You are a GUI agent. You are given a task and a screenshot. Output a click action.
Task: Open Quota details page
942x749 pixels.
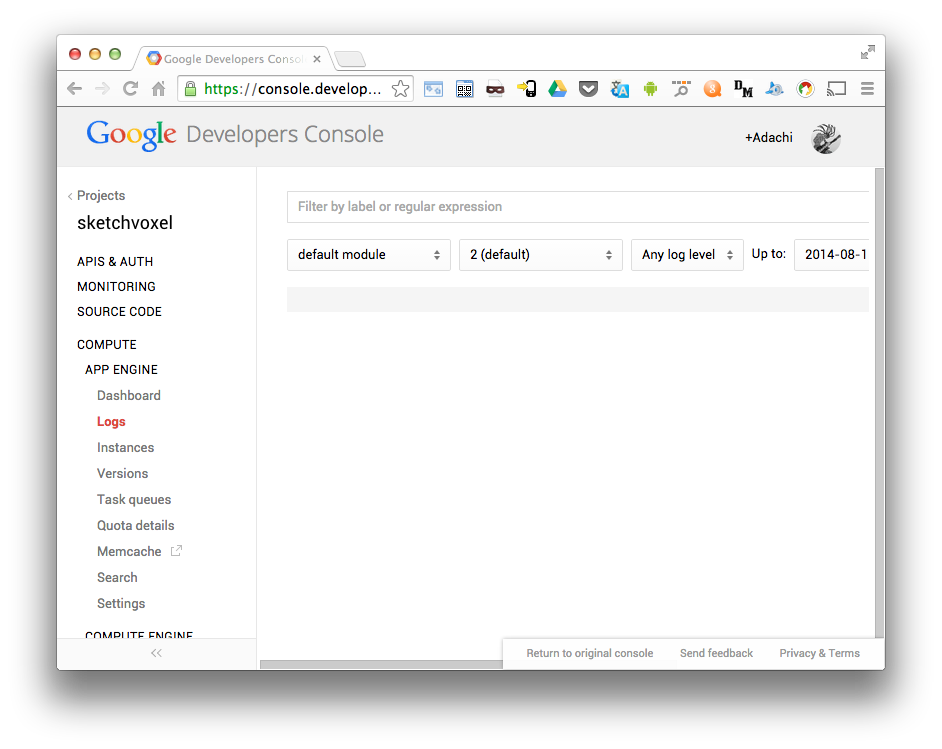(x=135, y=526)
